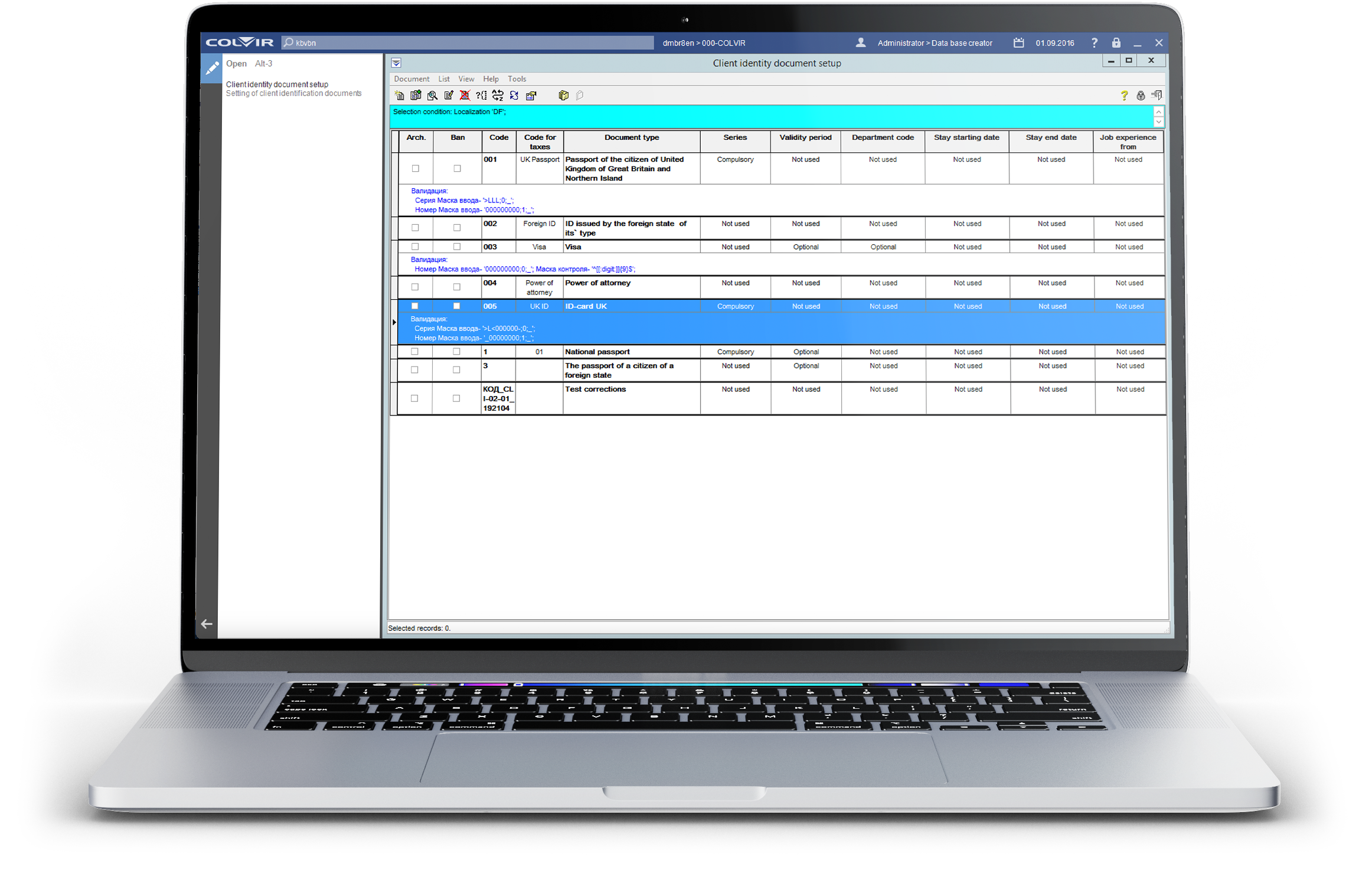Open the window dropdown arrow beside title

point(397,63)
